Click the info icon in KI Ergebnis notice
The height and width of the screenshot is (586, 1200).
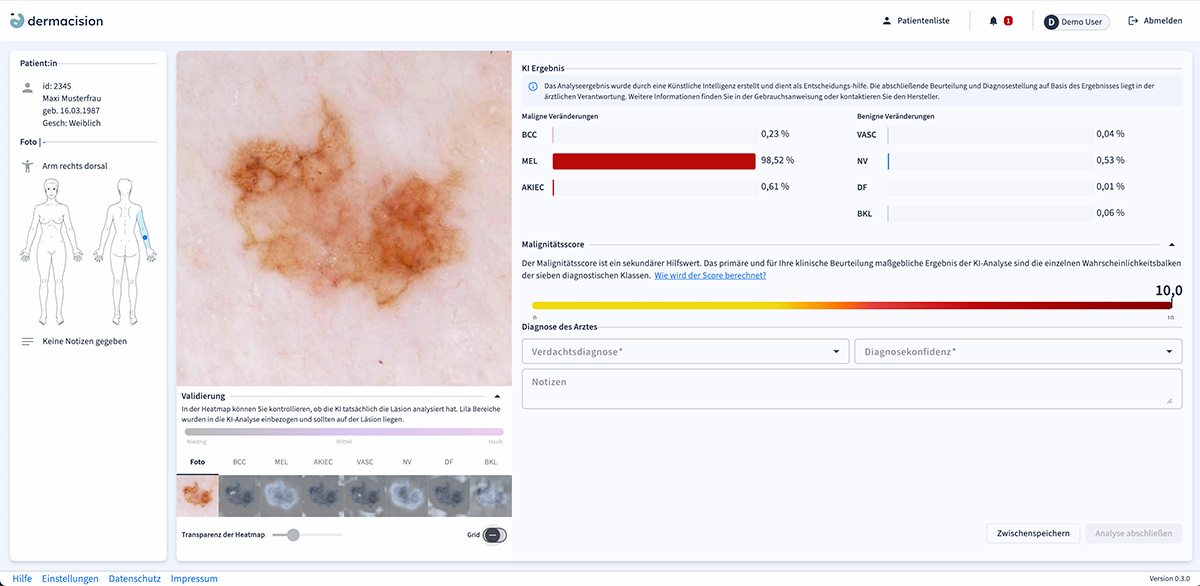533,87
